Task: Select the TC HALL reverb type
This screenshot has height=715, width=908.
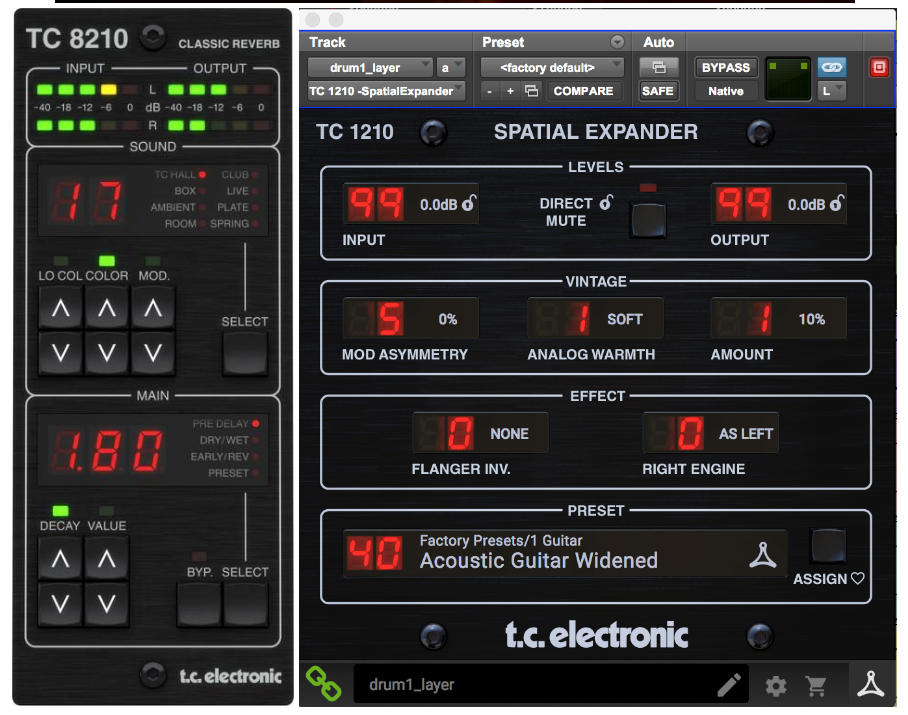Action: (180, 174)
